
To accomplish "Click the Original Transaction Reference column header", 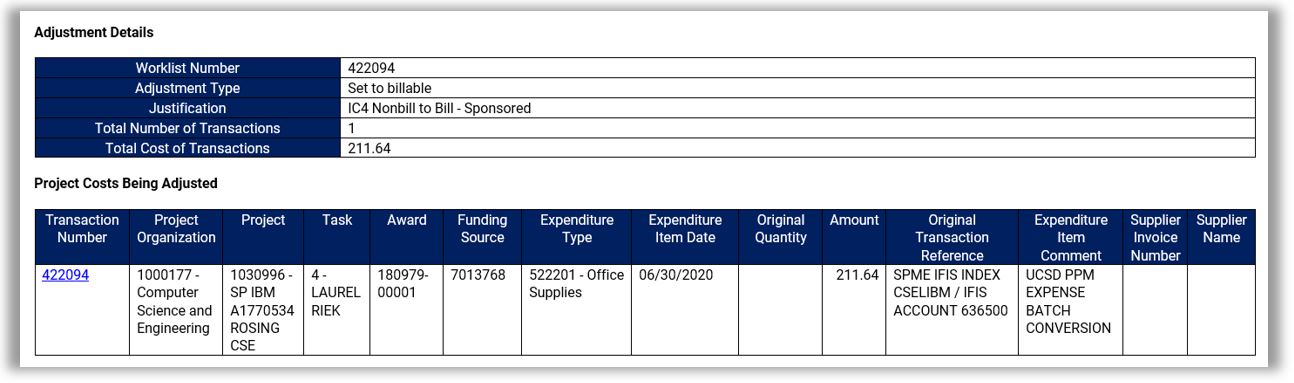I will [x=952, y=237].
